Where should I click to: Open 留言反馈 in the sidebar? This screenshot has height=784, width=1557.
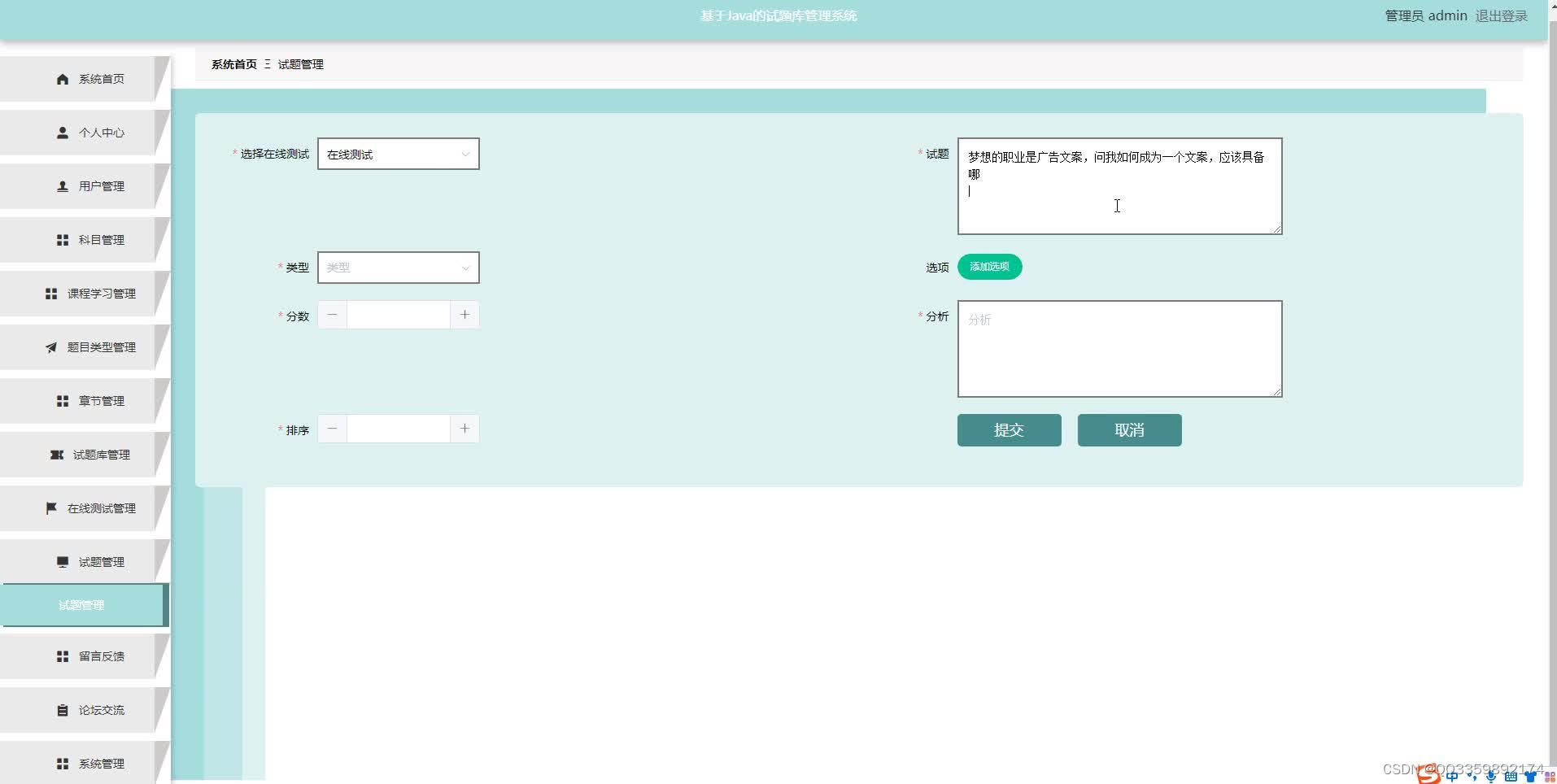click(x=85, y=656)
